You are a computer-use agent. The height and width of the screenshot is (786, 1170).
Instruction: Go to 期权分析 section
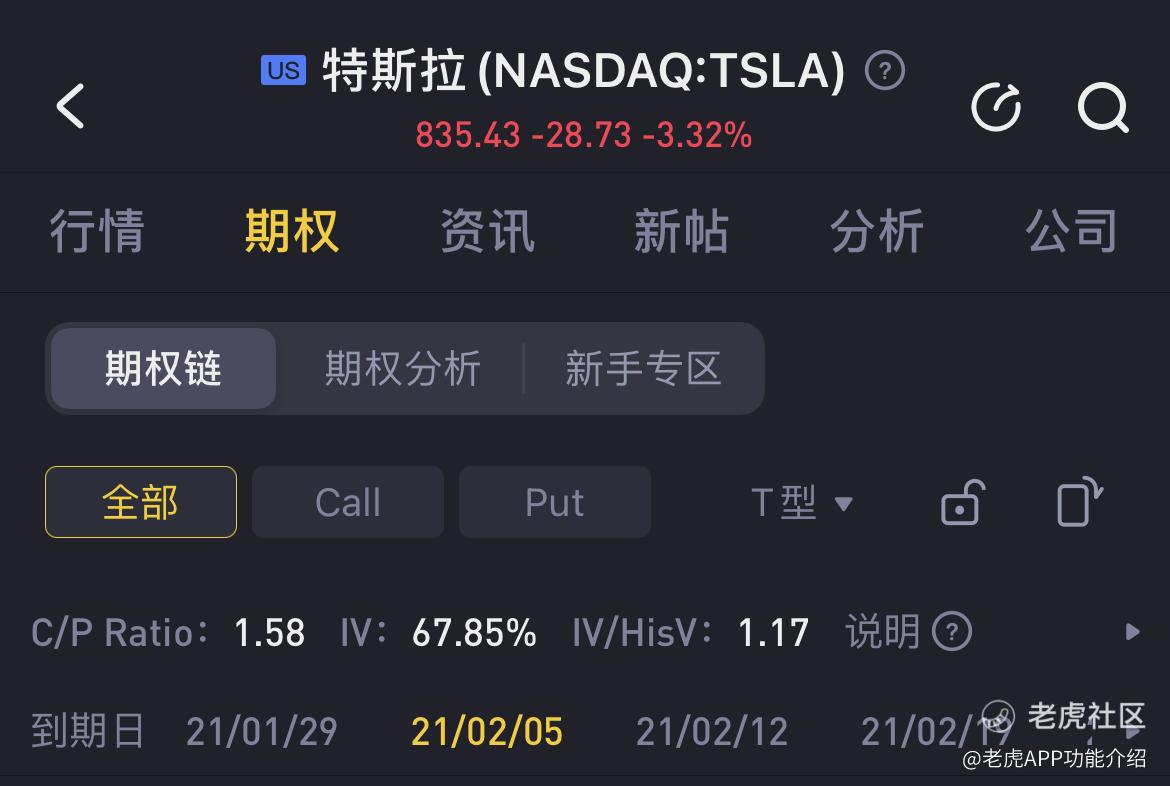click(402, 369)
